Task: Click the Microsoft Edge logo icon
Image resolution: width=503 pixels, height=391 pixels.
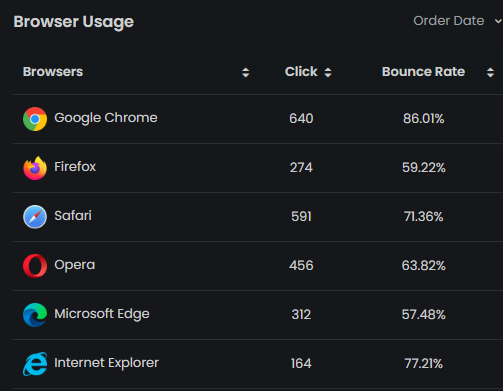Action: (35, 315)
